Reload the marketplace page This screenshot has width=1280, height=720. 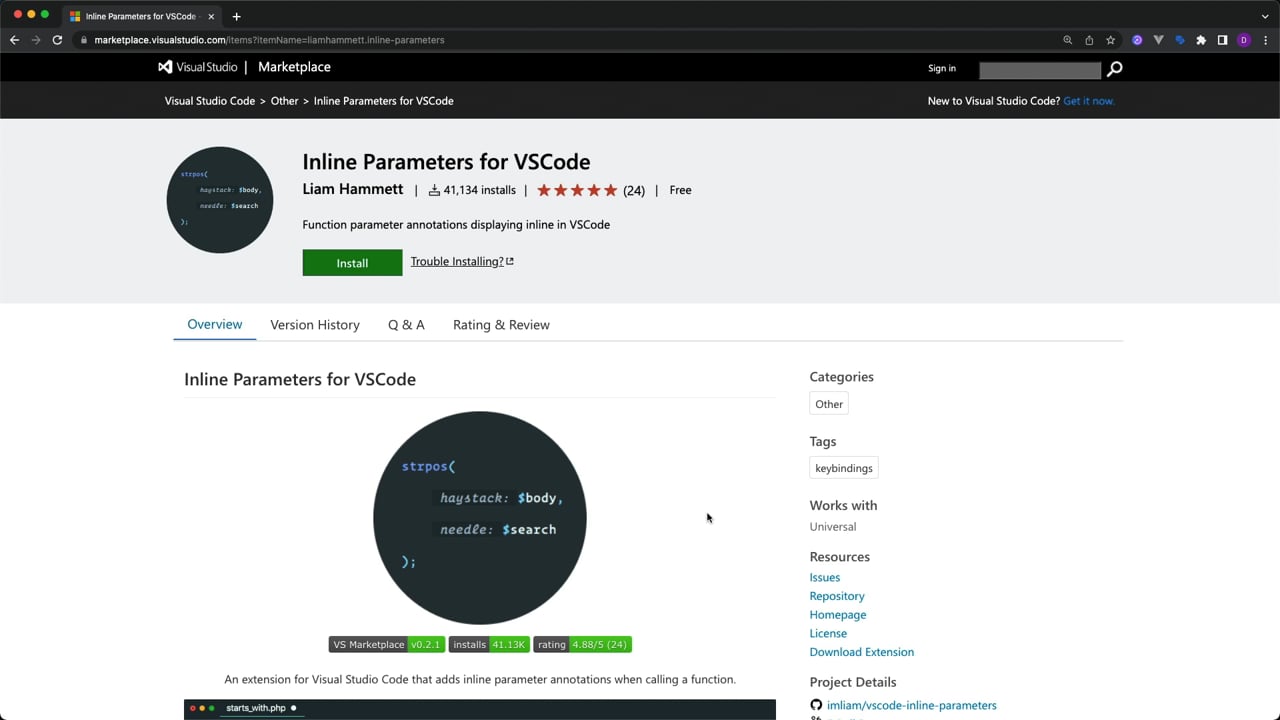(x=57, y=40)
